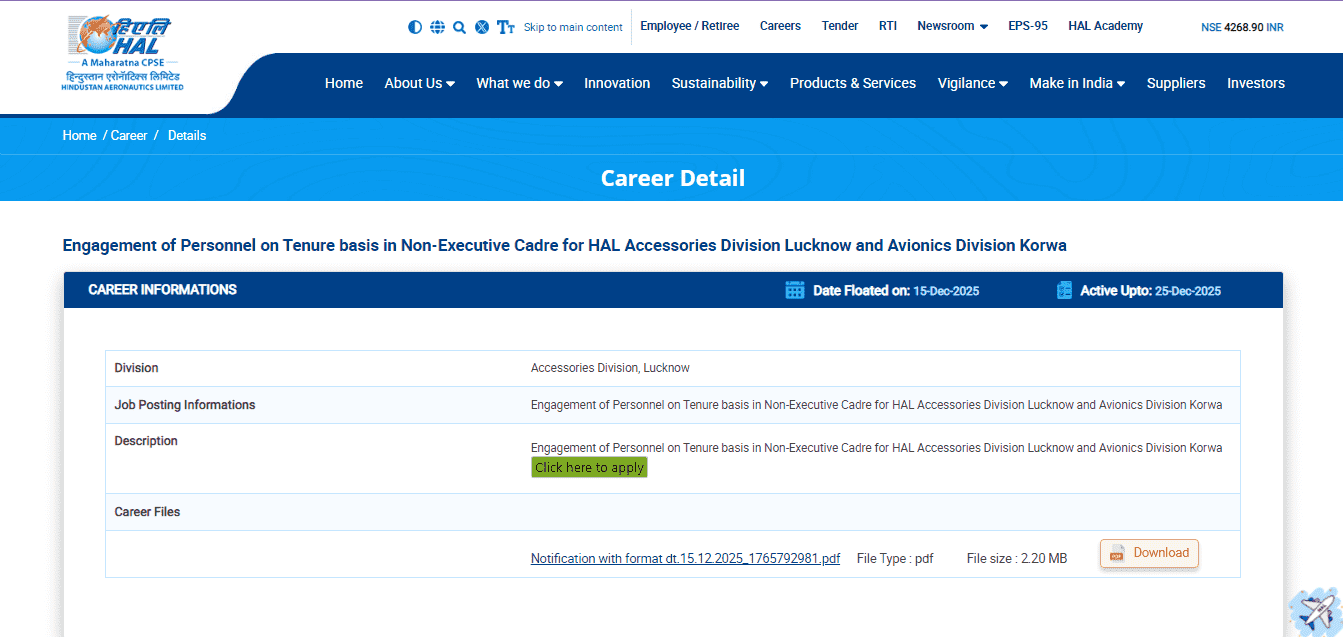
Task: Select the text resize Tt icon
Action: (x=505, y=26)
